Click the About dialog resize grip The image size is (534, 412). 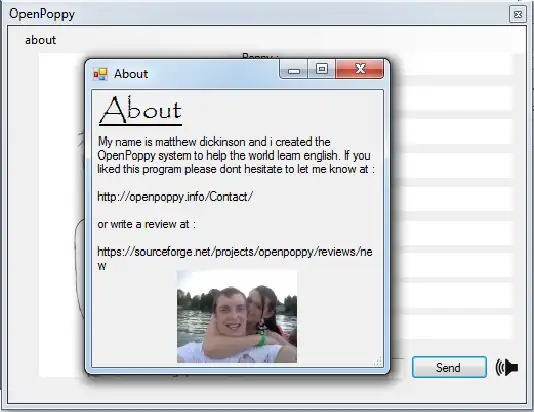click(x=378, y=361)
